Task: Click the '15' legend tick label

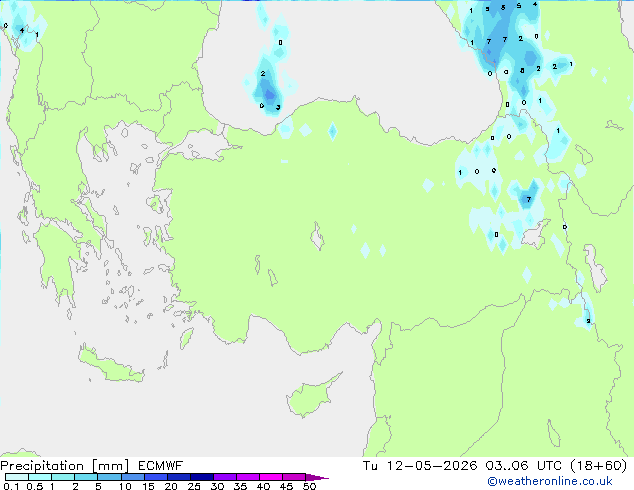Action: coord(148,486)
